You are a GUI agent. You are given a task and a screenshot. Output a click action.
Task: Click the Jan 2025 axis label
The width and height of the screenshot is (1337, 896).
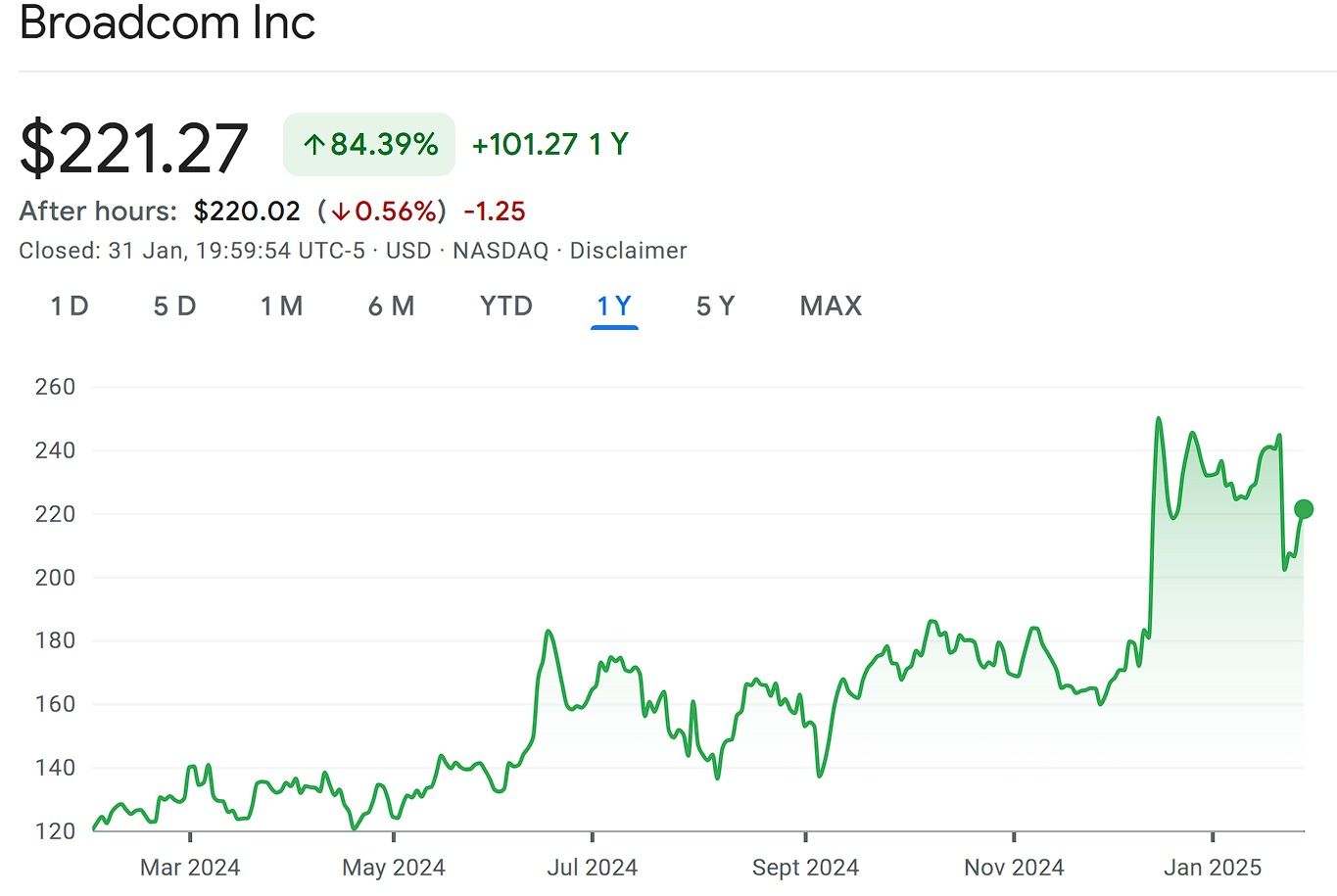(x=1212, y=867)
